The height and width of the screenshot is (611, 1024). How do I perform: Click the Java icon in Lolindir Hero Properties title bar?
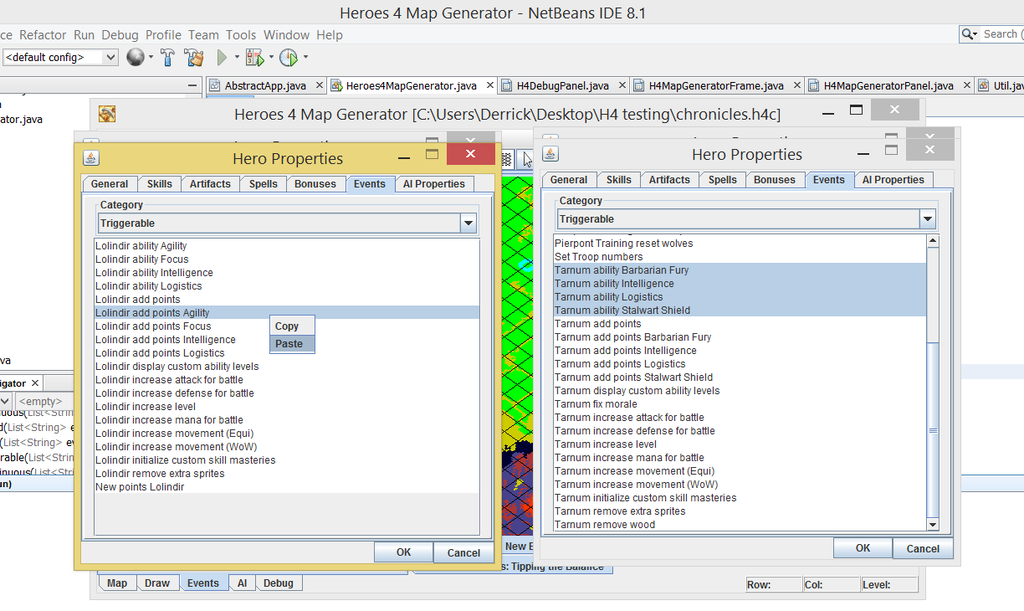[91, 158]
